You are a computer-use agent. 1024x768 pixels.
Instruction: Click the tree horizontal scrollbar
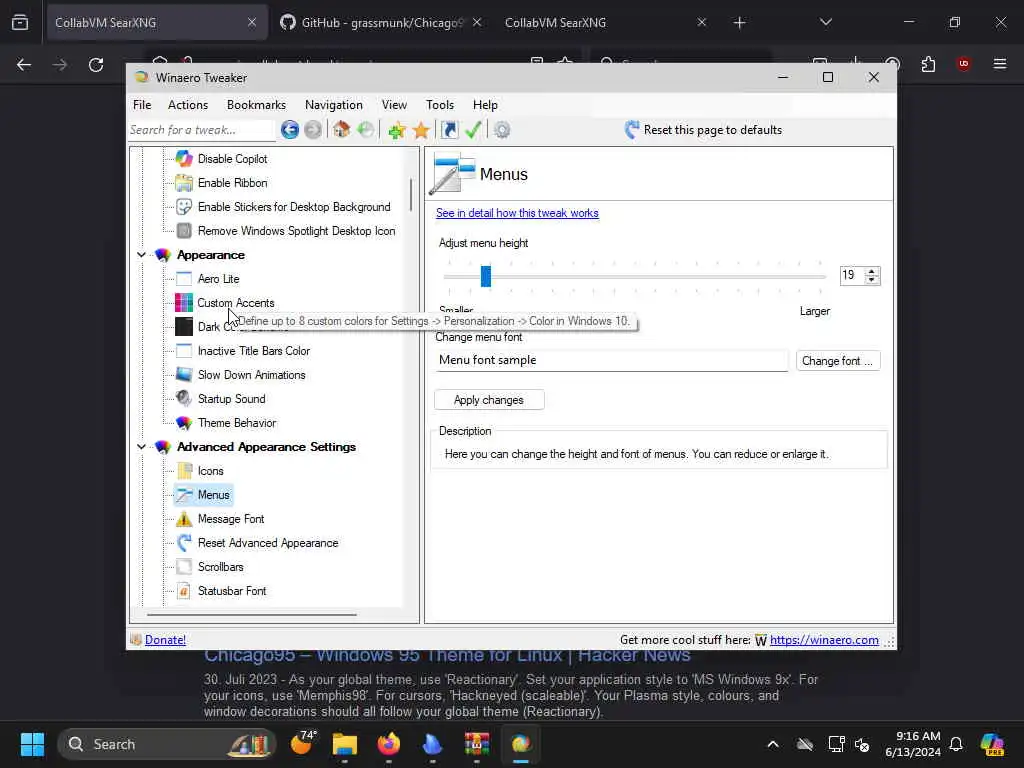click(x=252, y=615)
